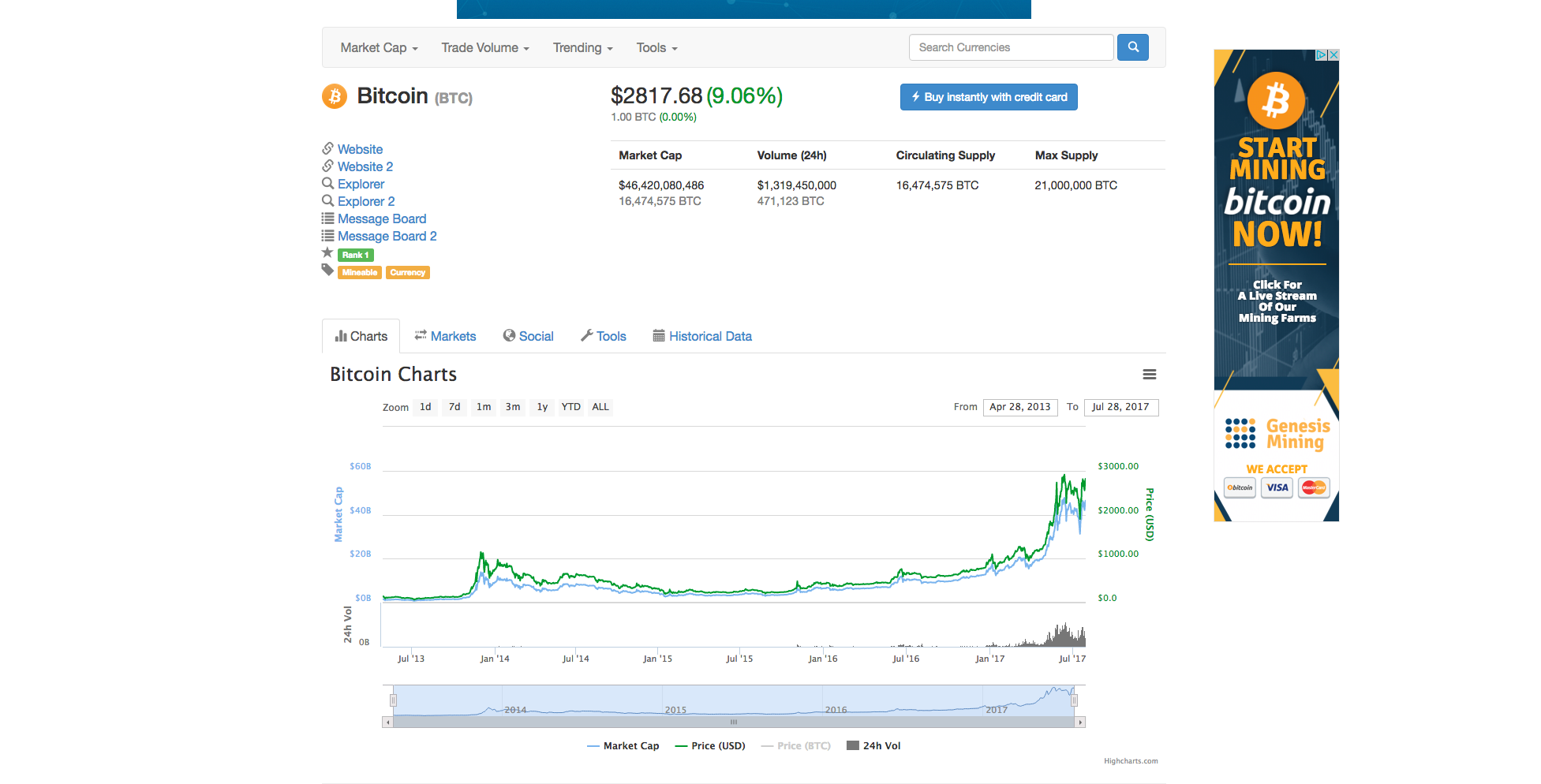Click the Volume value $1,319,450,000
The image size is (1541, 784).
coord(797,185)
